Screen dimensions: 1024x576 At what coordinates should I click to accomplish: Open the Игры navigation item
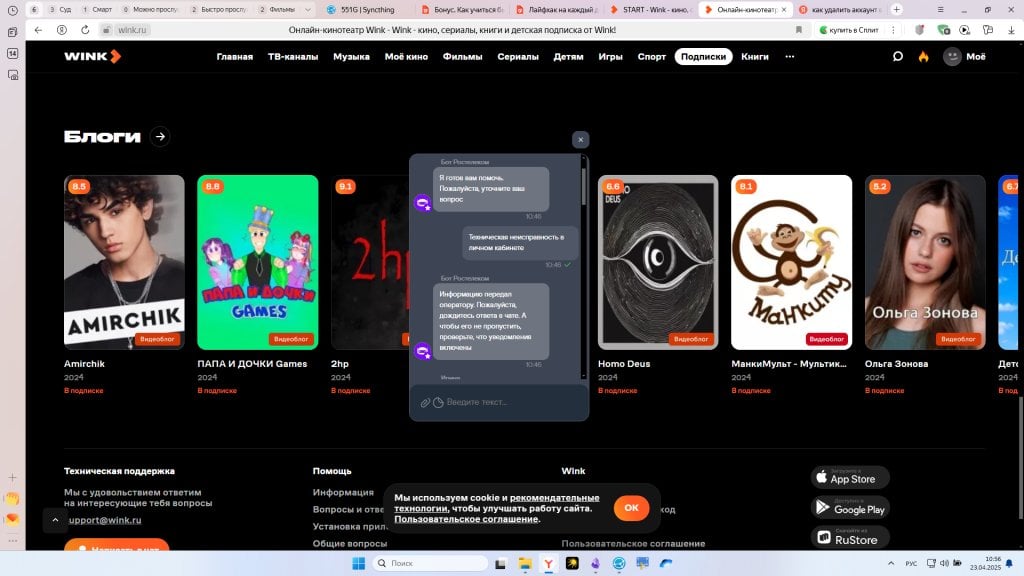611,57
